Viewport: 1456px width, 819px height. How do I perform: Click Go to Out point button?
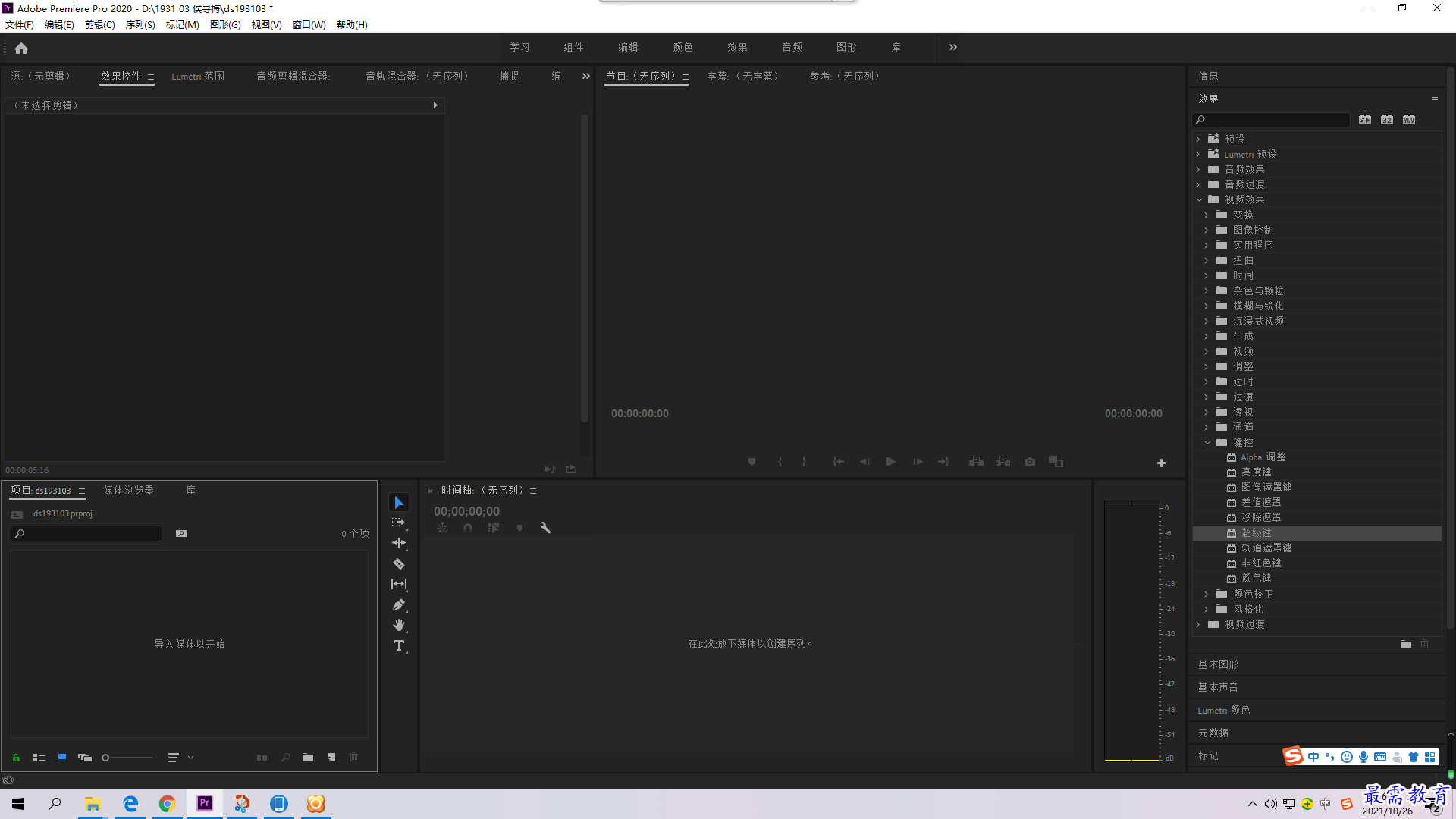(x=943, y=461)
